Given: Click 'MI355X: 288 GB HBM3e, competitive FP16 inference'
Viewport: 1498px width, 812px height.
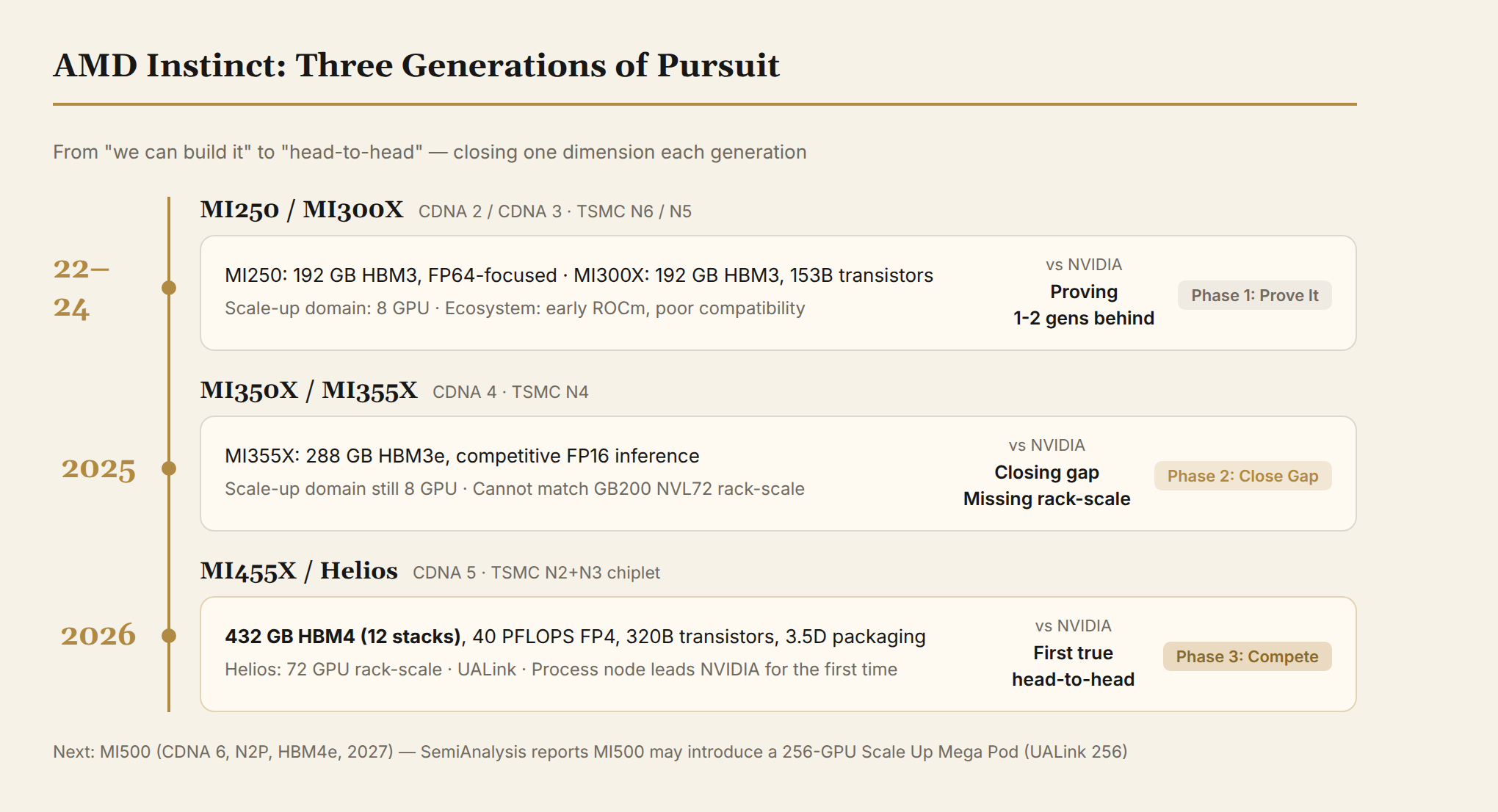Looking at the screenshot, I should pyautogui.click(x=462, y=456).
